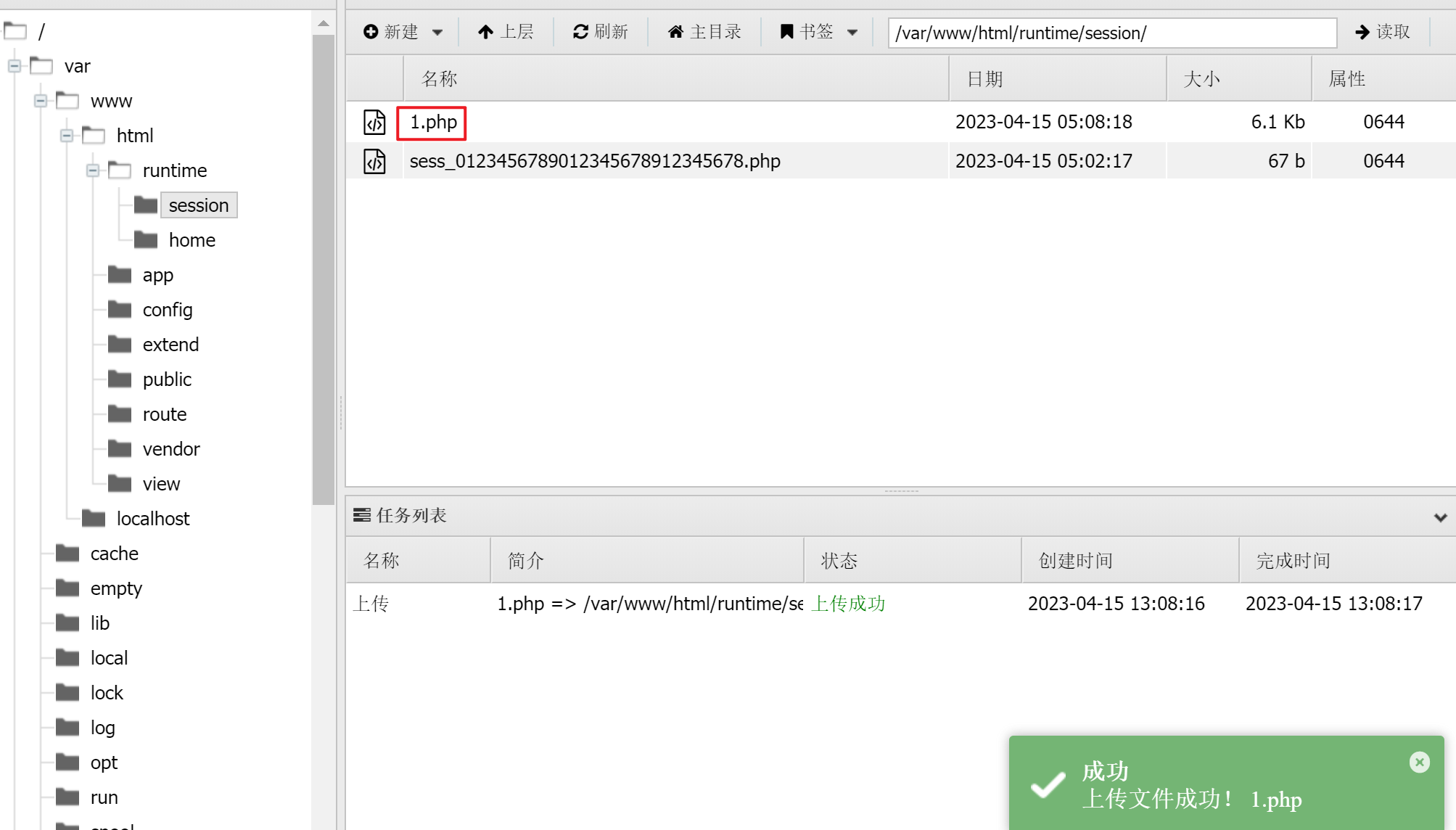Click the folder tree vertical scrollbar

pyautogui.click(x=323, y=268)
